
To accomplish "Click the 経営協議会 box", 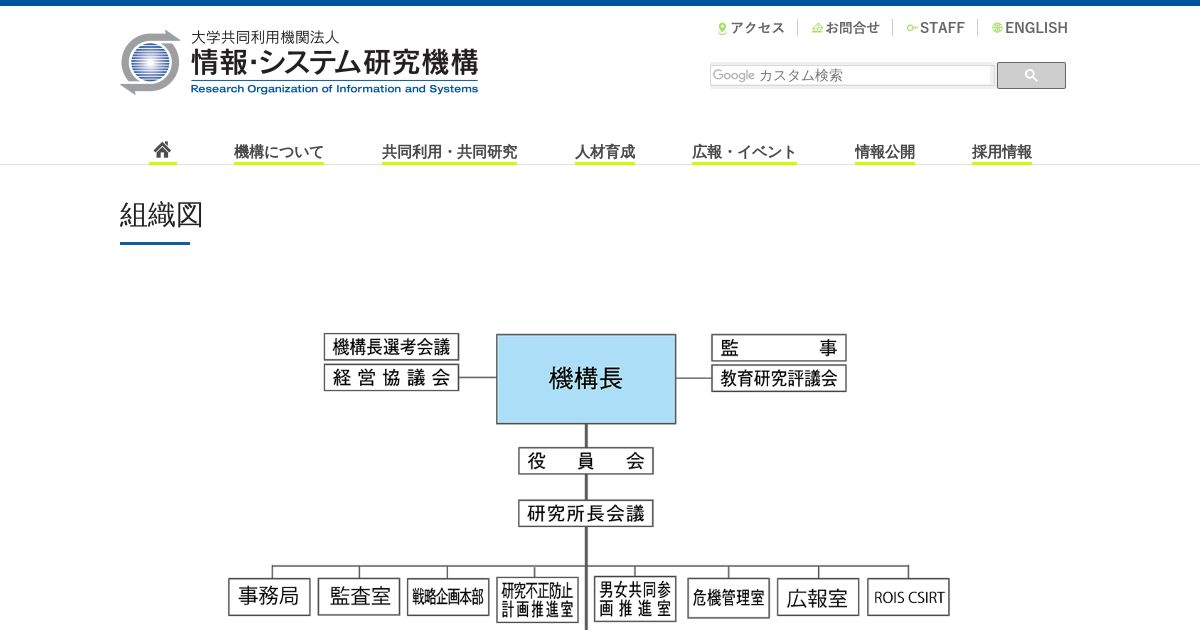I will point(391,378).
